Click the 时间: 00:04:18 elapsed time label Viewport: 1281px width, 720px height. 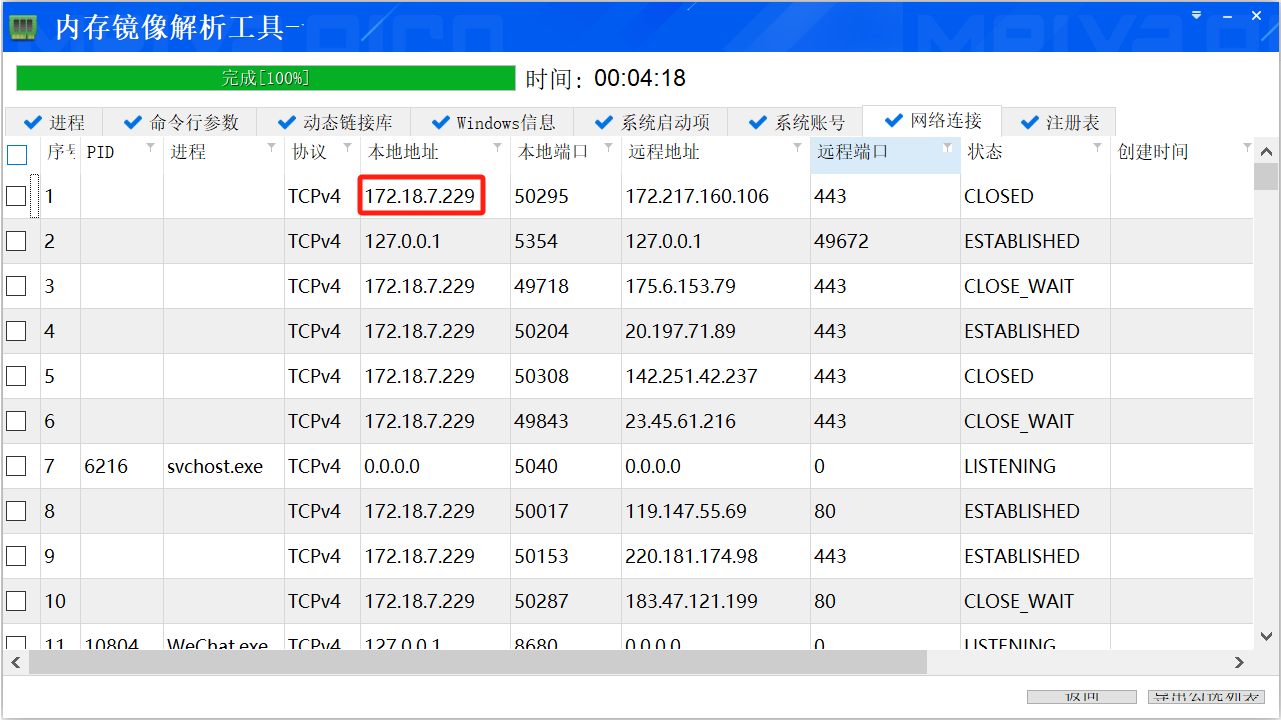[606, 78]
